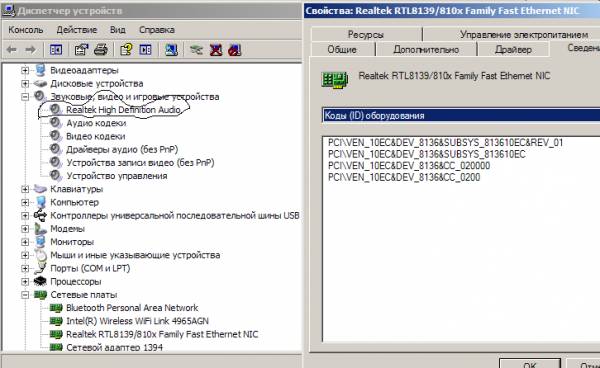Open the Вид menu

pos(117,30)
